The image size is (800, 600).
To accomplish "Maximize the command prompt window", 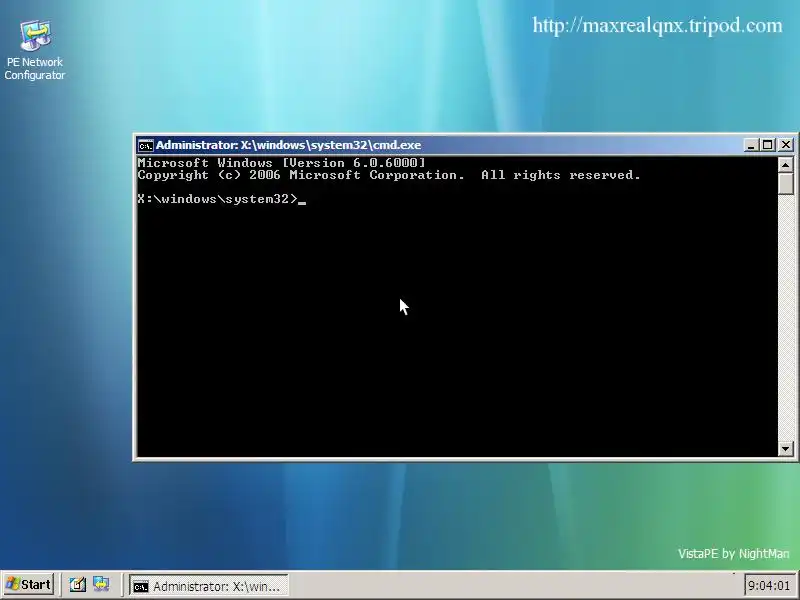I will tap(767, 145).
